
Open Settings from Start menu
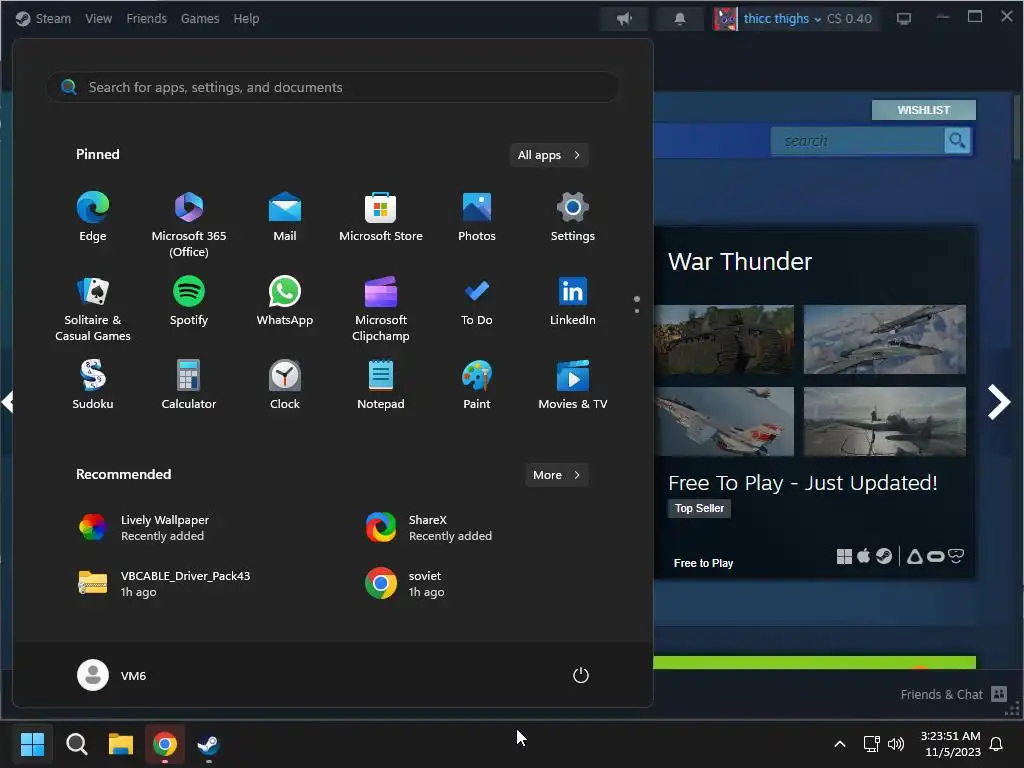tap(573, 217)
